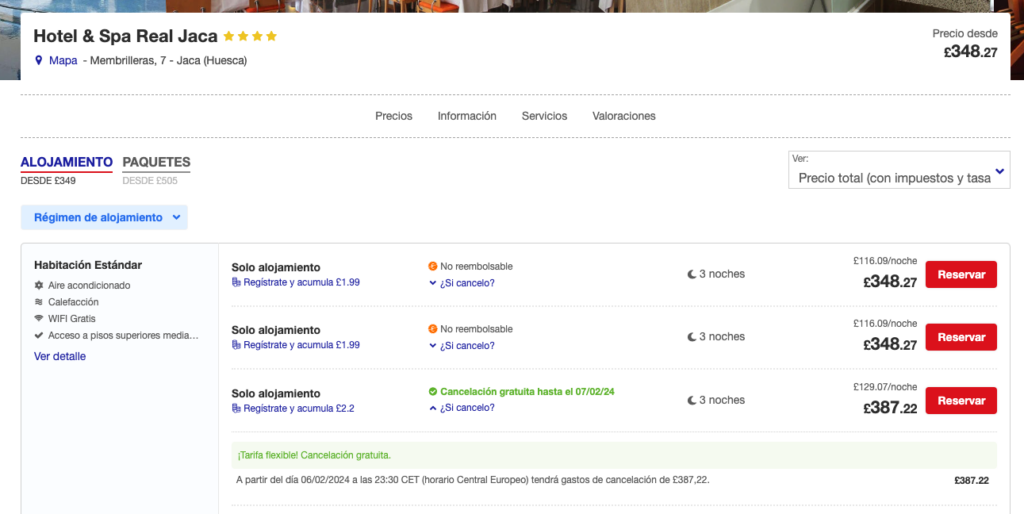1024x514 pixels.
Task: Click the moon icon in second offer's 3 noches
Action: (x=691, y=337)
